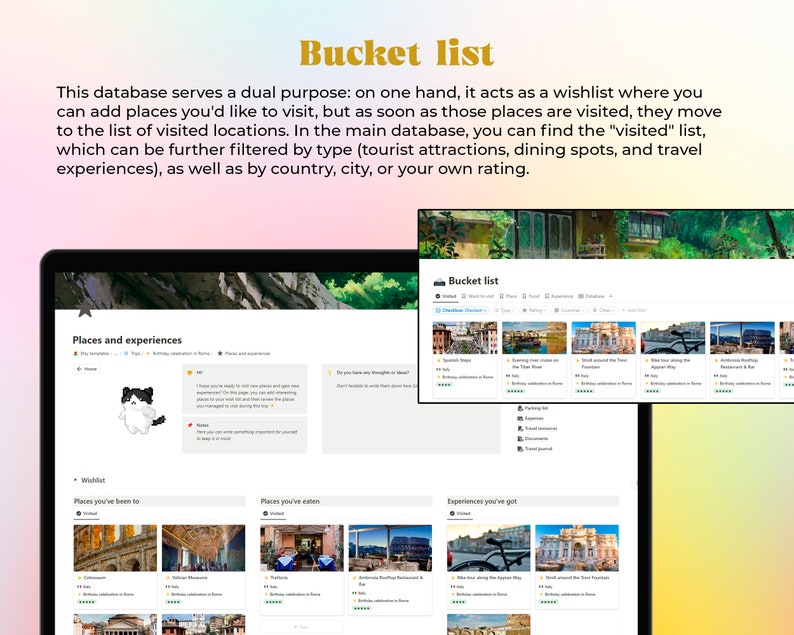Open Bucket list Appian Way bike photo
This screenshot has height=635, width=794.
pos(673,338)
